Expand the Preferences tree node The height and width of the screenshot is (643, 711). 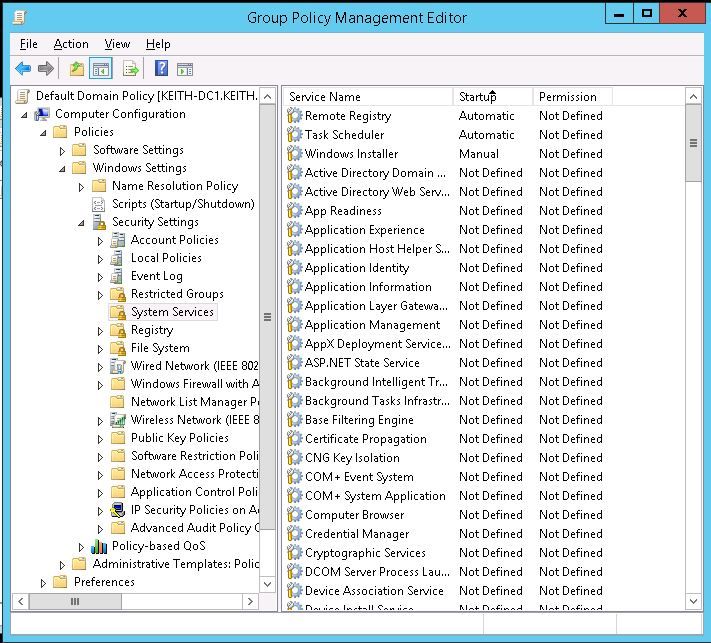click(x=43, y=583)
